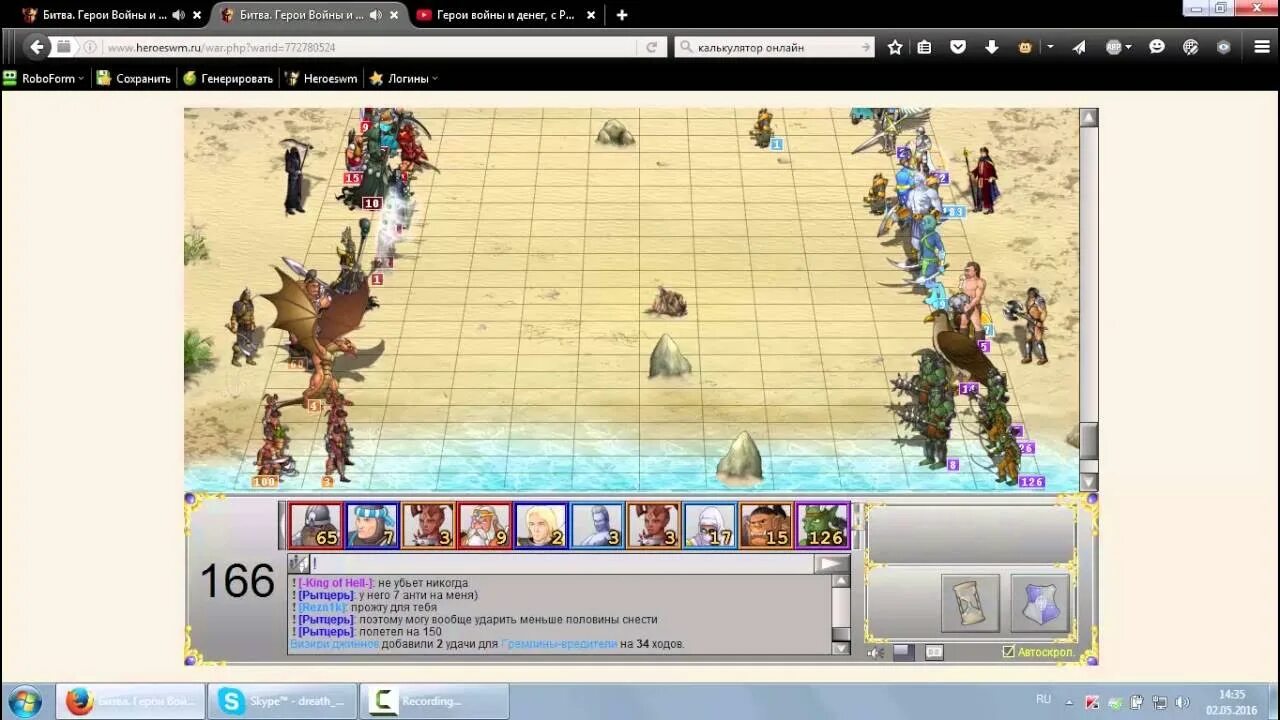Expand the 'Логины' RoboForm dropdown
This screenshot has height=720, width=1280.
click(x=404, y=78)
